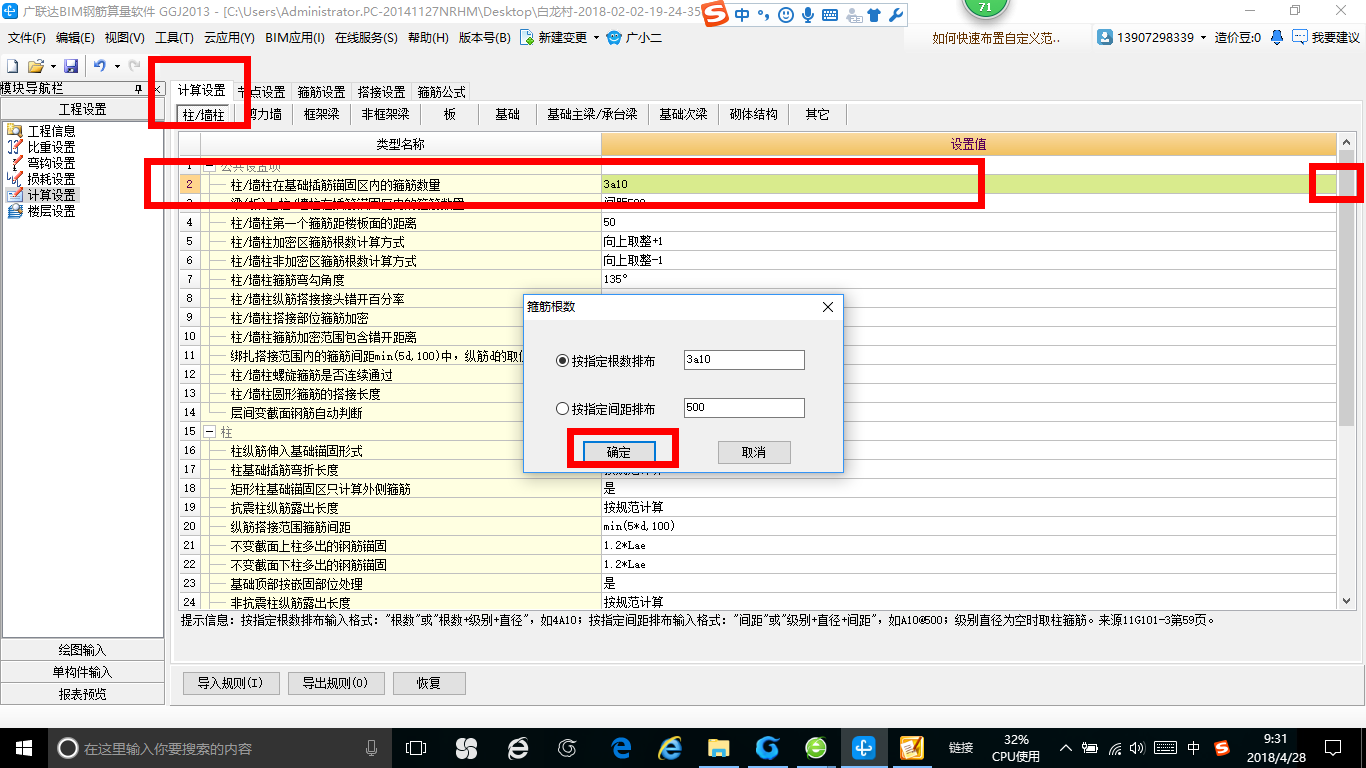Viewport: 1366px width, 768px height.
Task: Undo the last action in the toolbar
Action: click(x=99, y=66)
